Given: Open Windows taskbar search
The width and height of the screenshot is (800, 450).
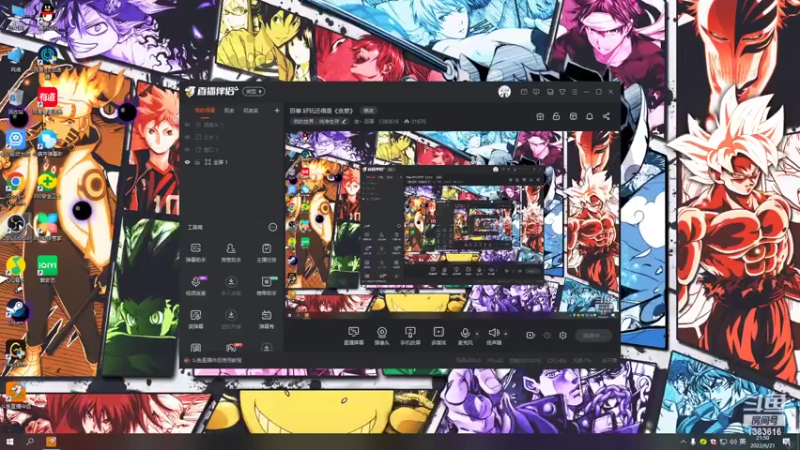Looking at the screenshot, I should coord(30,441).
